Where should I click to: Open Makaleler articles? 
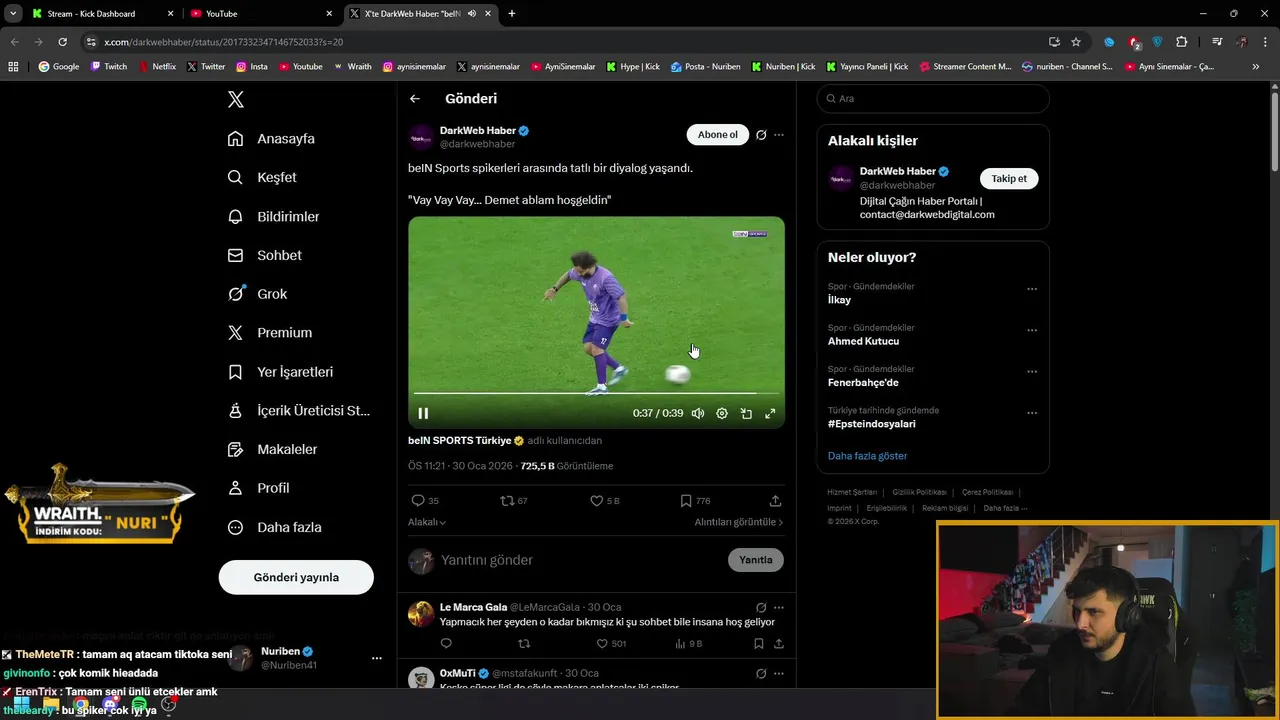272,449
